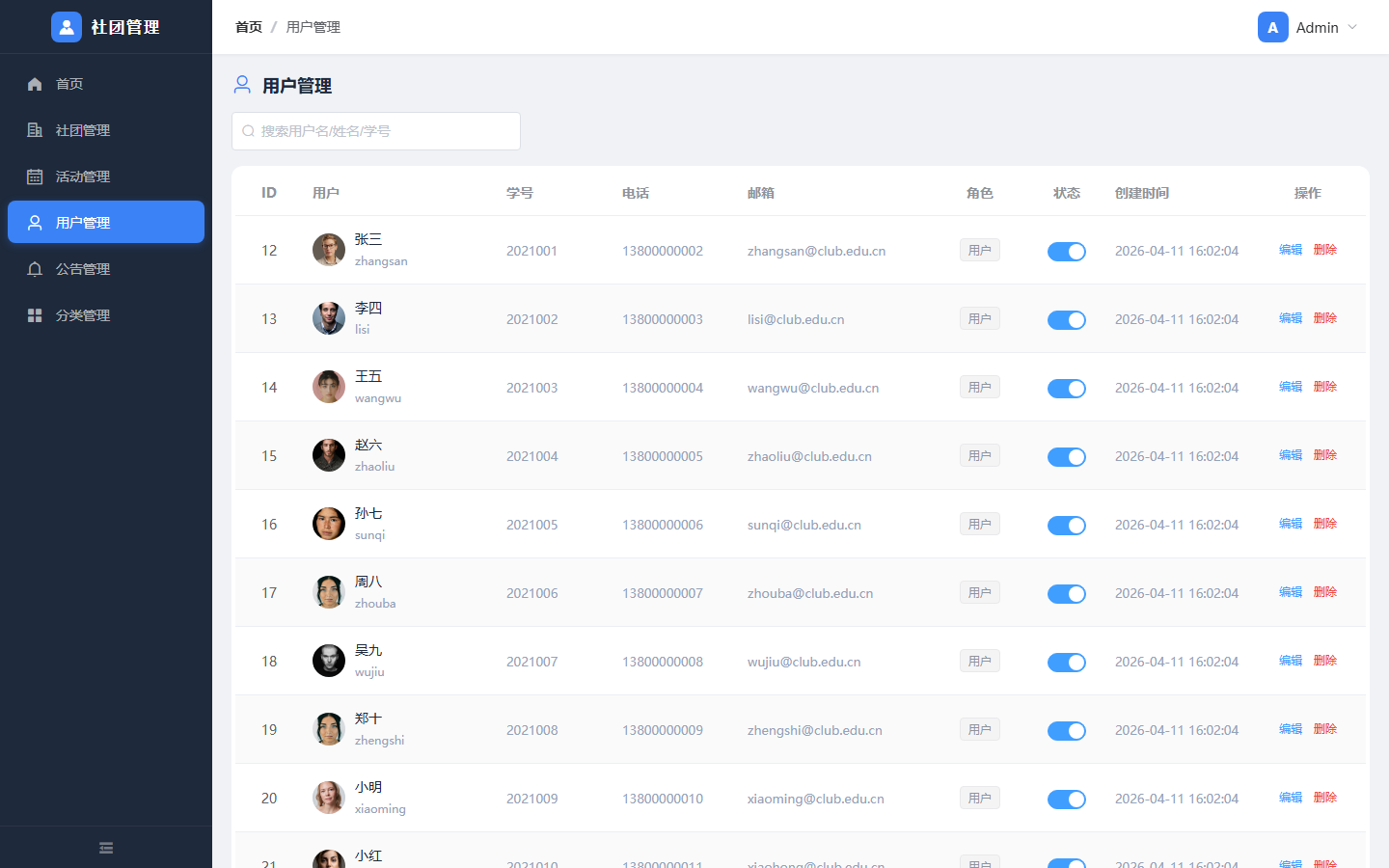1389x868 pixels.
Task: Click the building icon for 社团管理
Action: (x=35, y=130)
